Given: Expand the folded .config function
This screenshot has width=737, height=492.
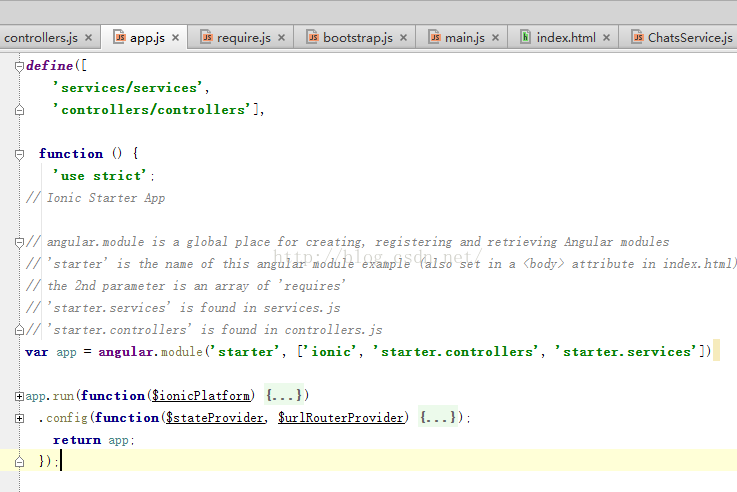Looking at the screenshot, I should (x=19, y=418).
